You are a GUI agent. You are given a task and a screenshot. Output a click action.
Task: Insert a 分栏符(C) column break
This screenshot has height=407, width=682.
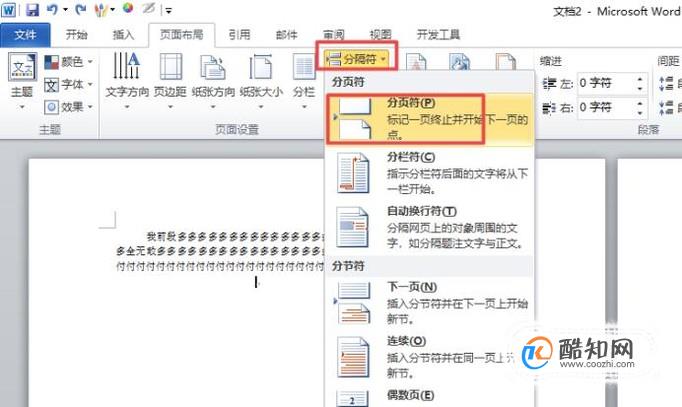click(x=429, y=173)
